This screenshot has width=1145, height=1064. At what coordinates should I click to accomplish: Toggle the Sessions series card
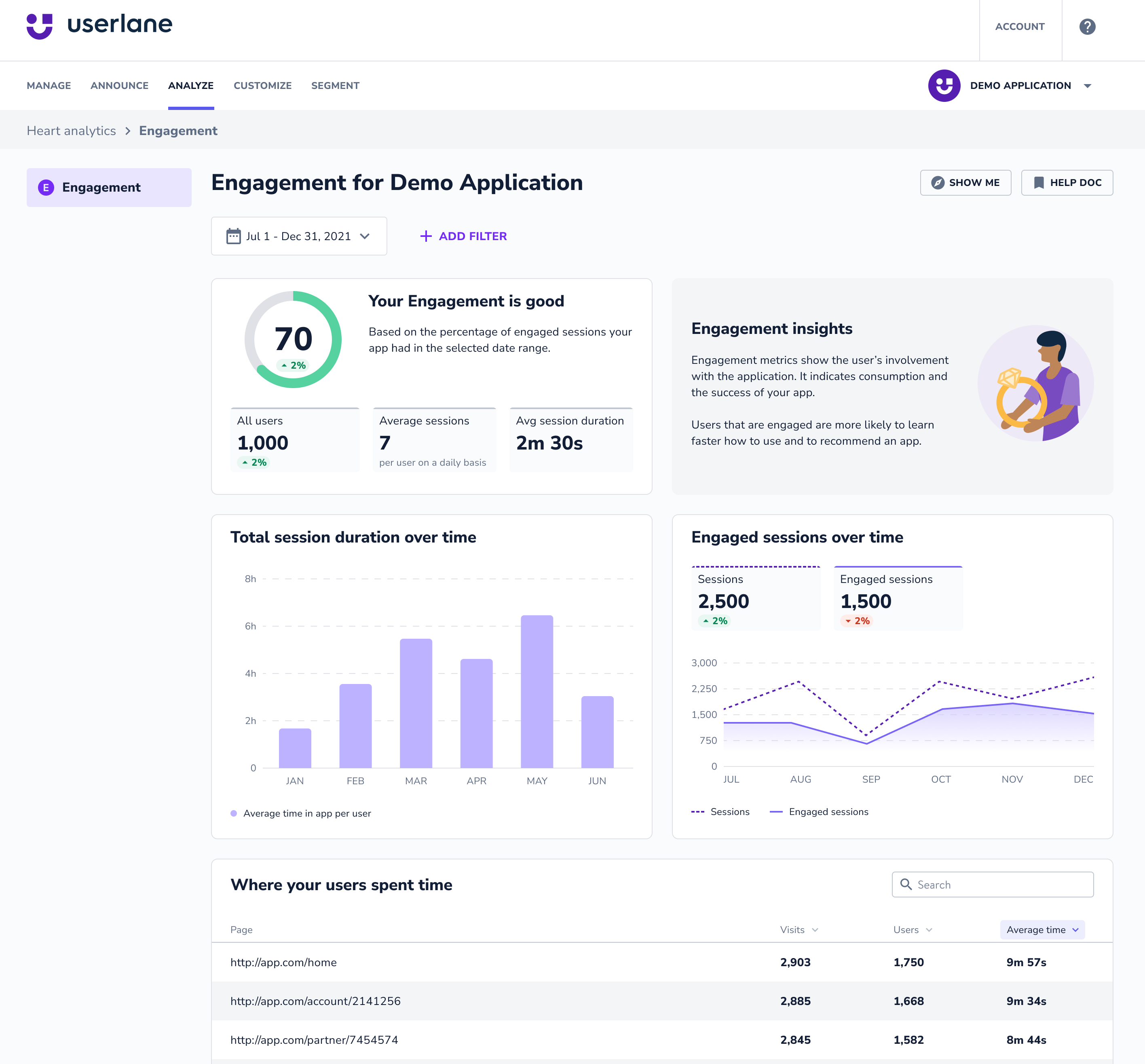(x=755, y=598)
